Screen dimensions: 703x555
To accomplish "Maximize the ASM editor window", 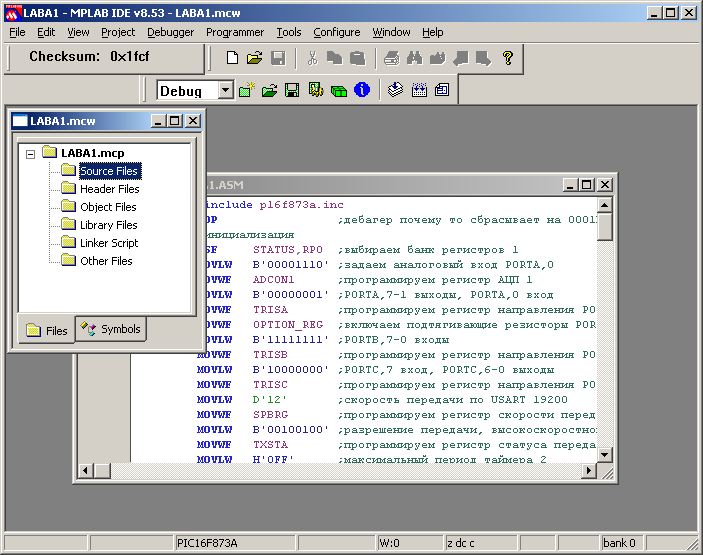I will coord(586,185).
